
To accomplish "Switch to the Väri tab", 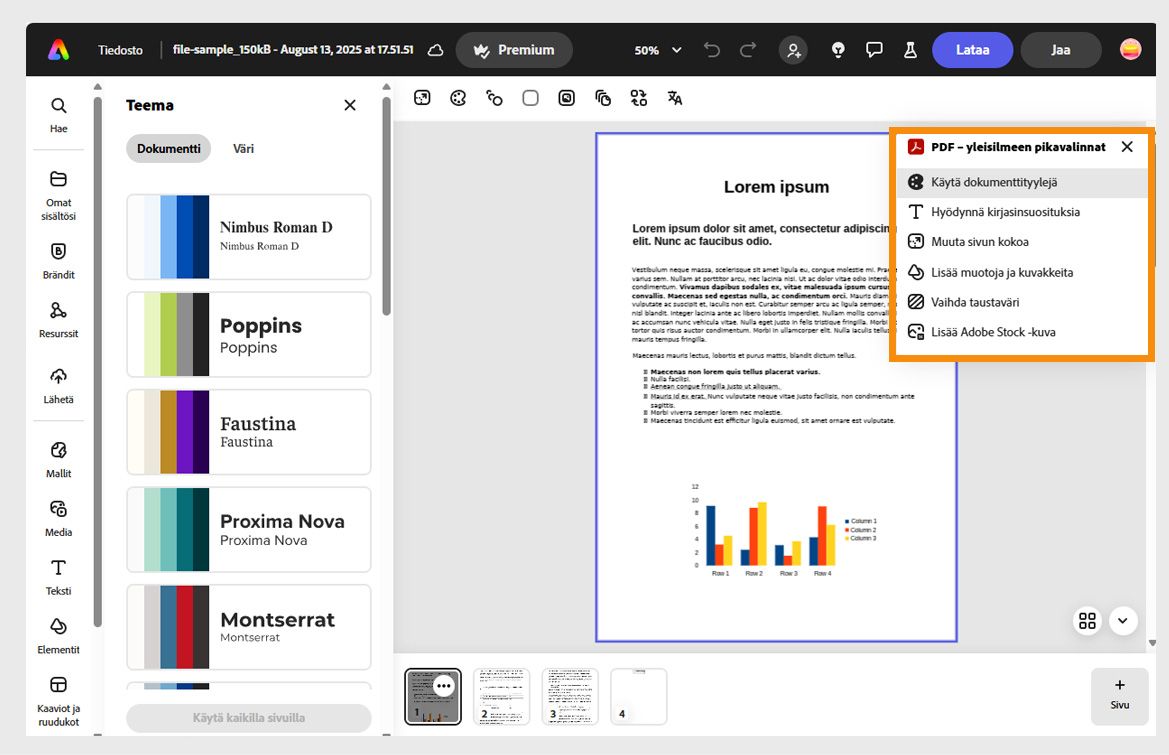I will pyautogui.click(x=243, y=148).
